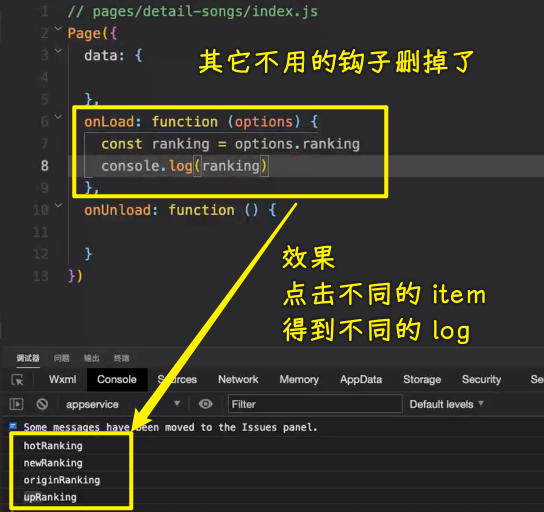Select the Storage tab
The image size is (544, 512).
click(x=422, y=379)
